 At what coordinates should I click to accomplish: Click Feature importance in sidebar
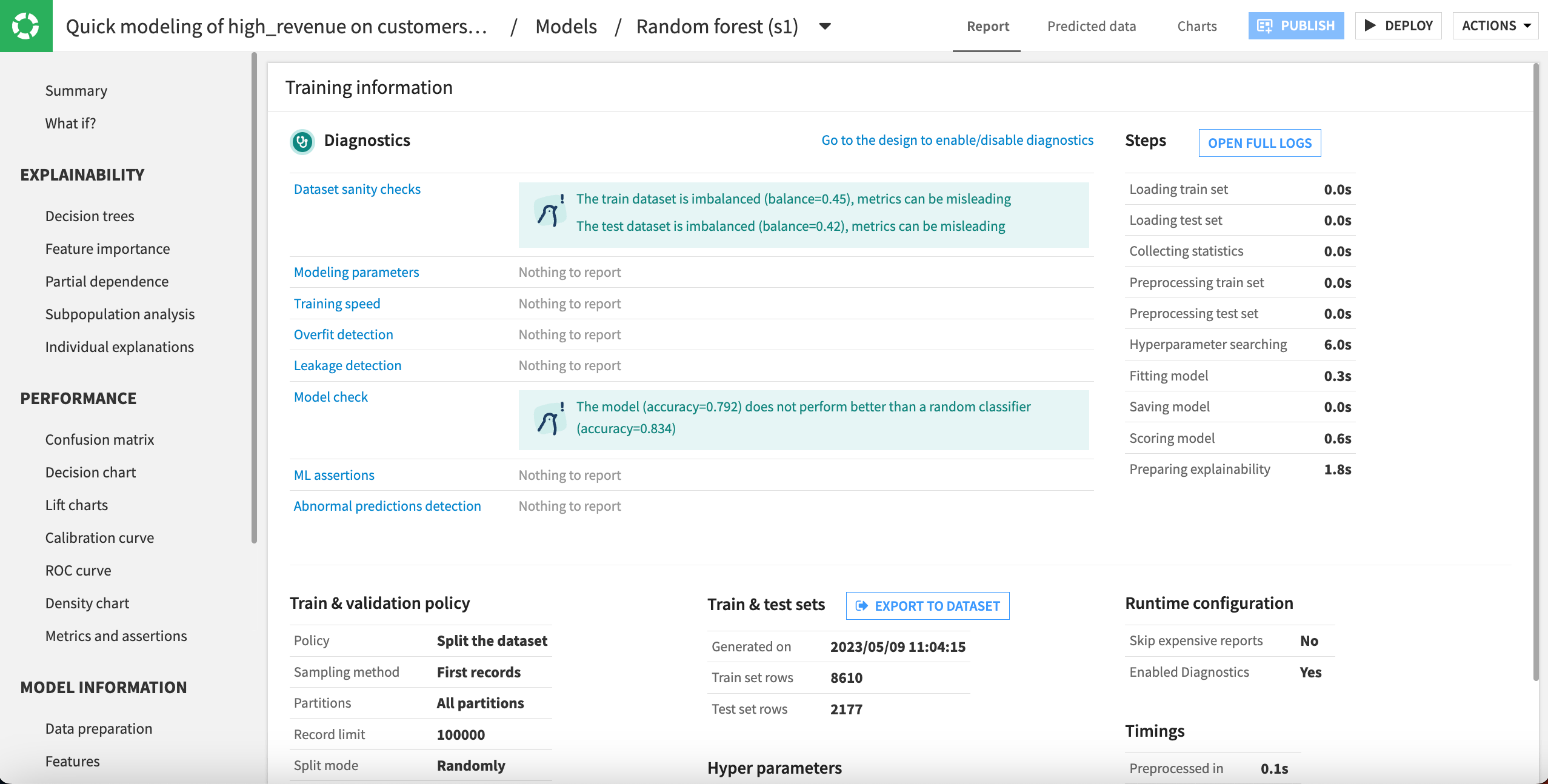(107, 247)
